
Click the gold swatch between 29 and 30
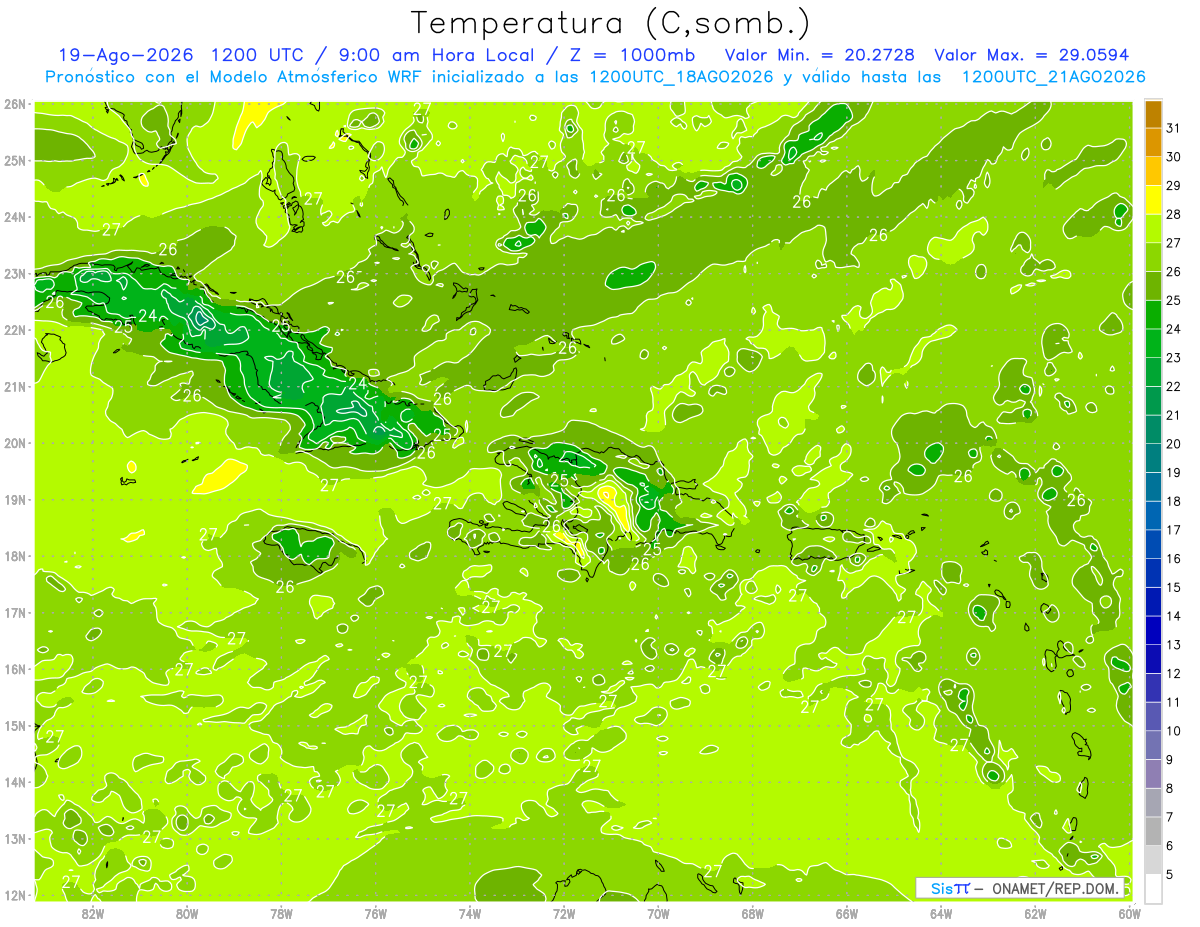tap(1153, 171)
